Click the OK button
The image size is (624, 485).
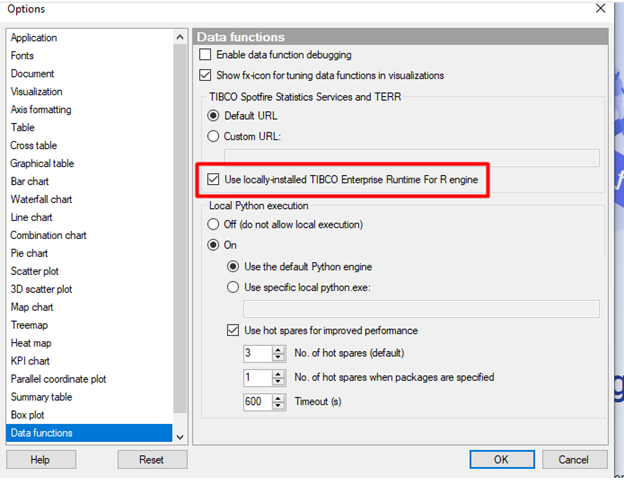[x=502, y=460]
